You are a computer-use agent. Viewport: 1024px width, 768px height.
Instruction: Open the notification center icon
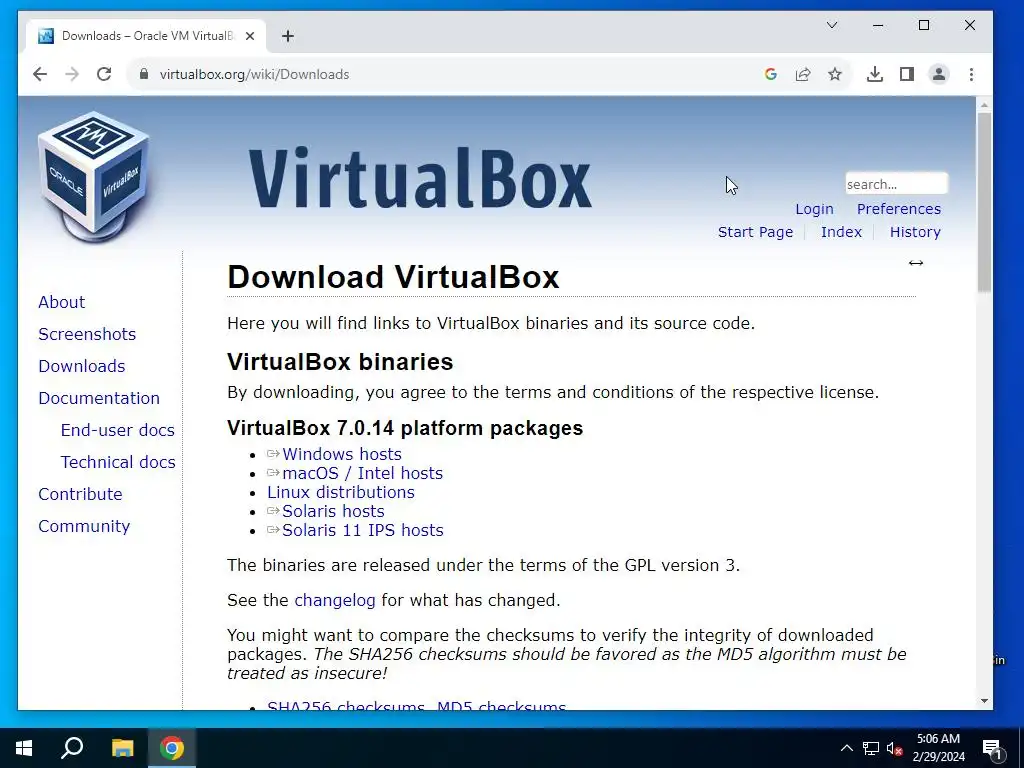tap(993, 749)
